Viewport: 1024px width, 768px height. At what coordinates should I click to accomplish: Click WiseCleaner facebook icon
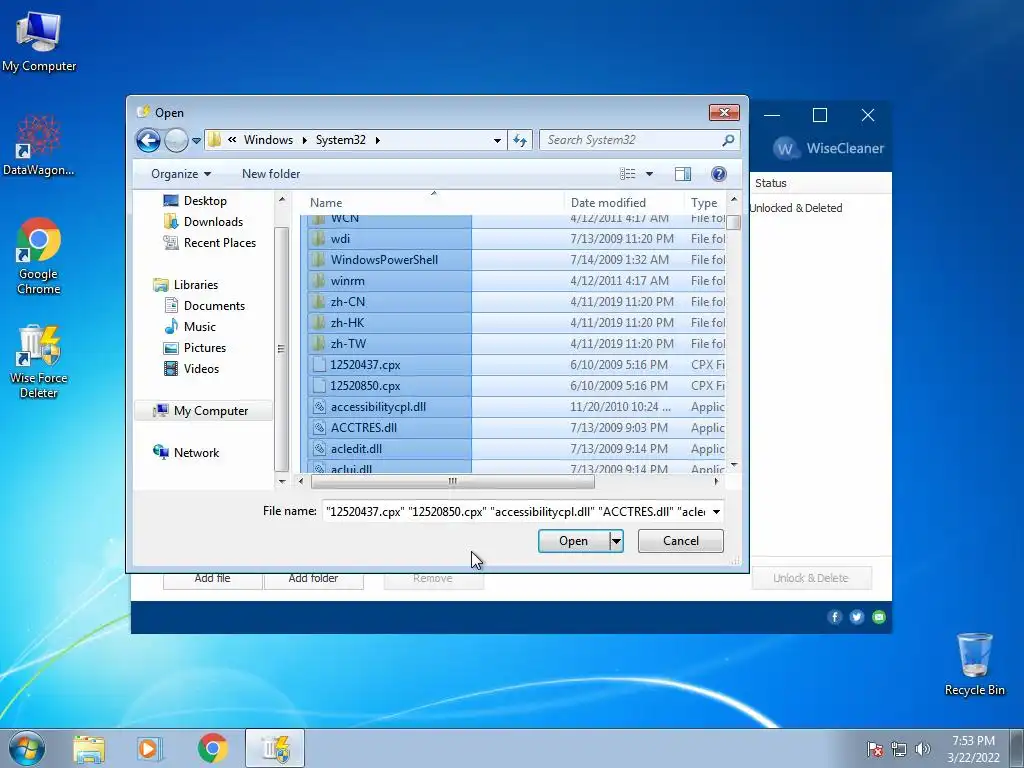tap(835, 617)
